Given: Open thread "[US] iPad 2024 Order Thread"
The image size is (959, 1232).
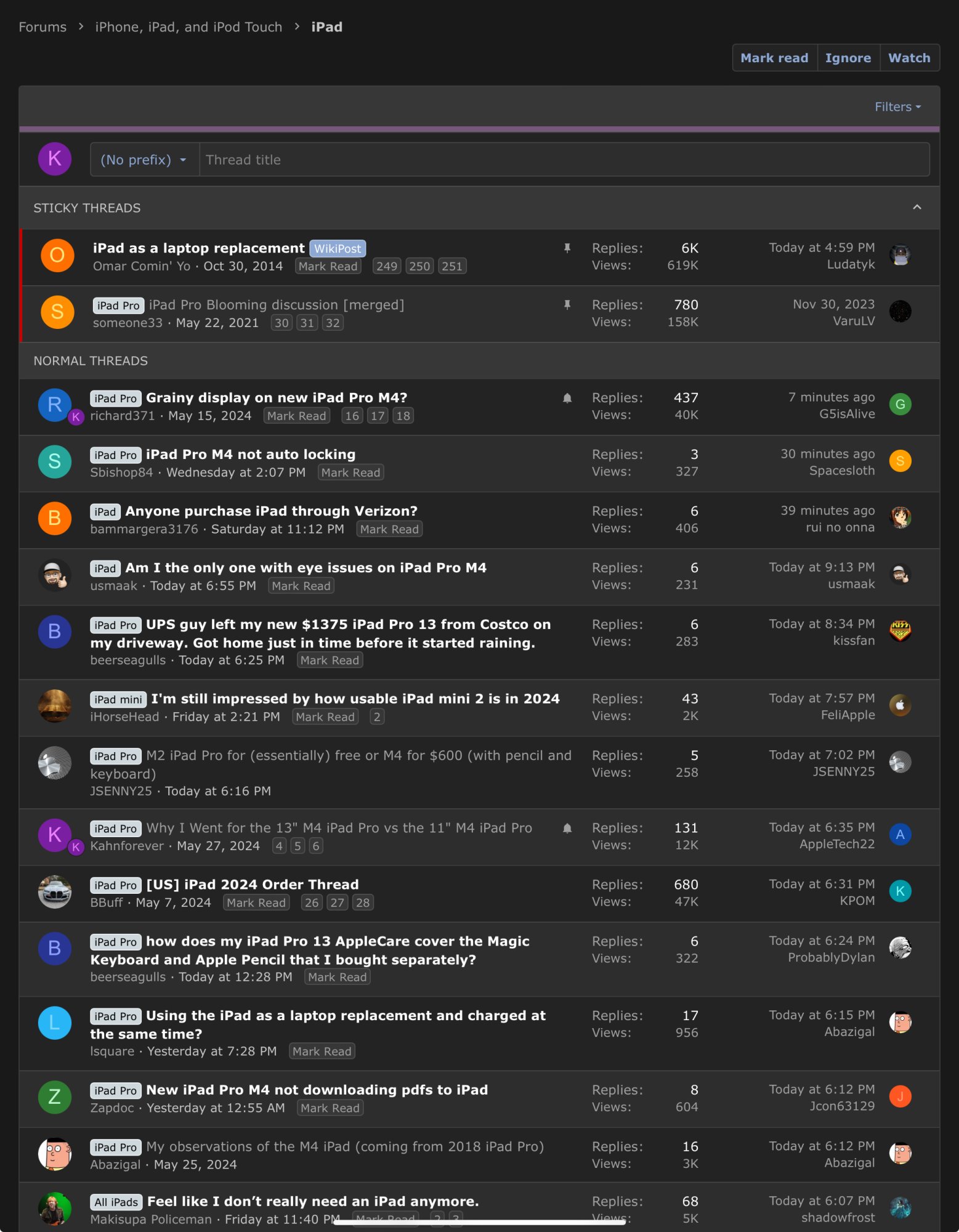Looking at the screenshot, I should click(x=253, y=885).
